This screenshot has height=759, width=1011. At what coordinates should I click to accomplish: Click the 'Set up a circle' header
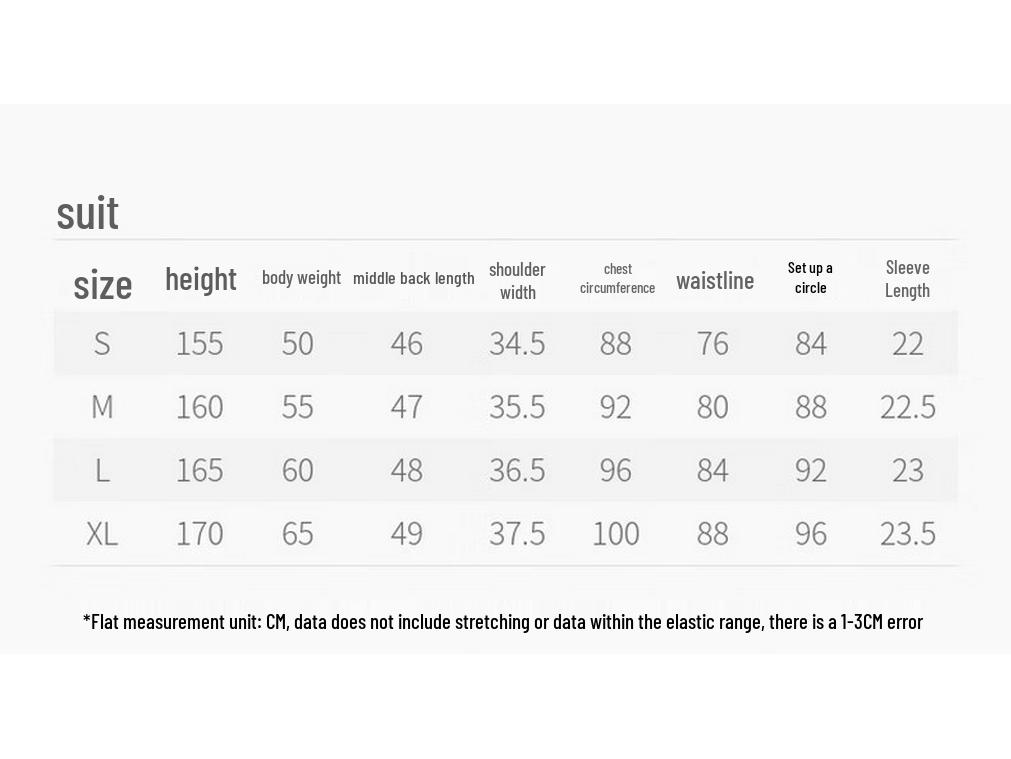click(x=810, y=278)
